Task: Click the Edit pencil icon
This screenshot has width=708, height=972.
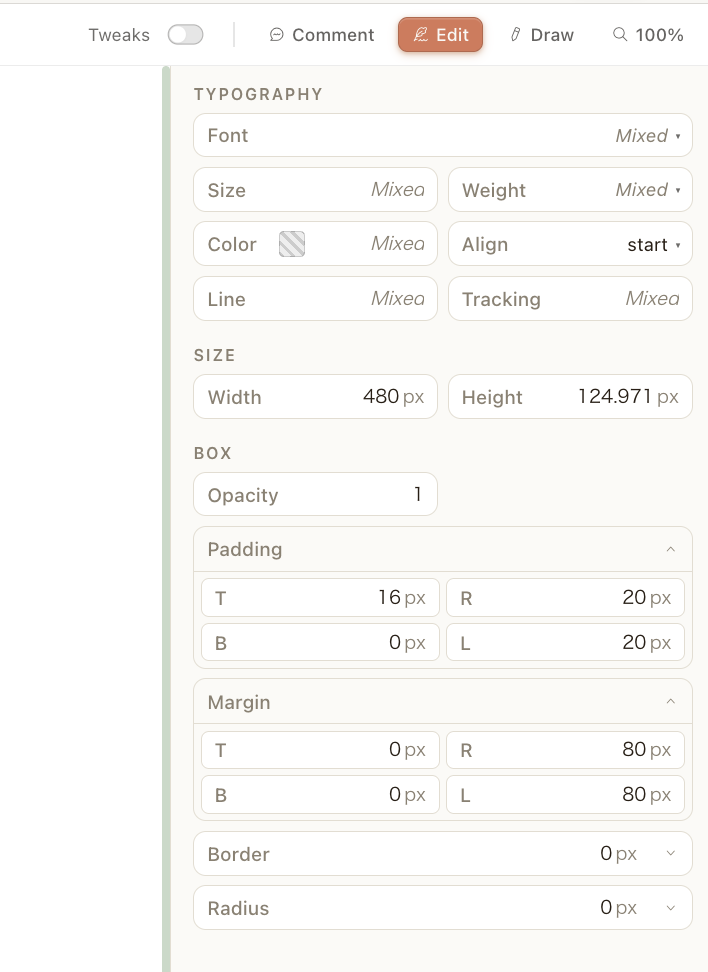Action: click(x=421, y=35)
